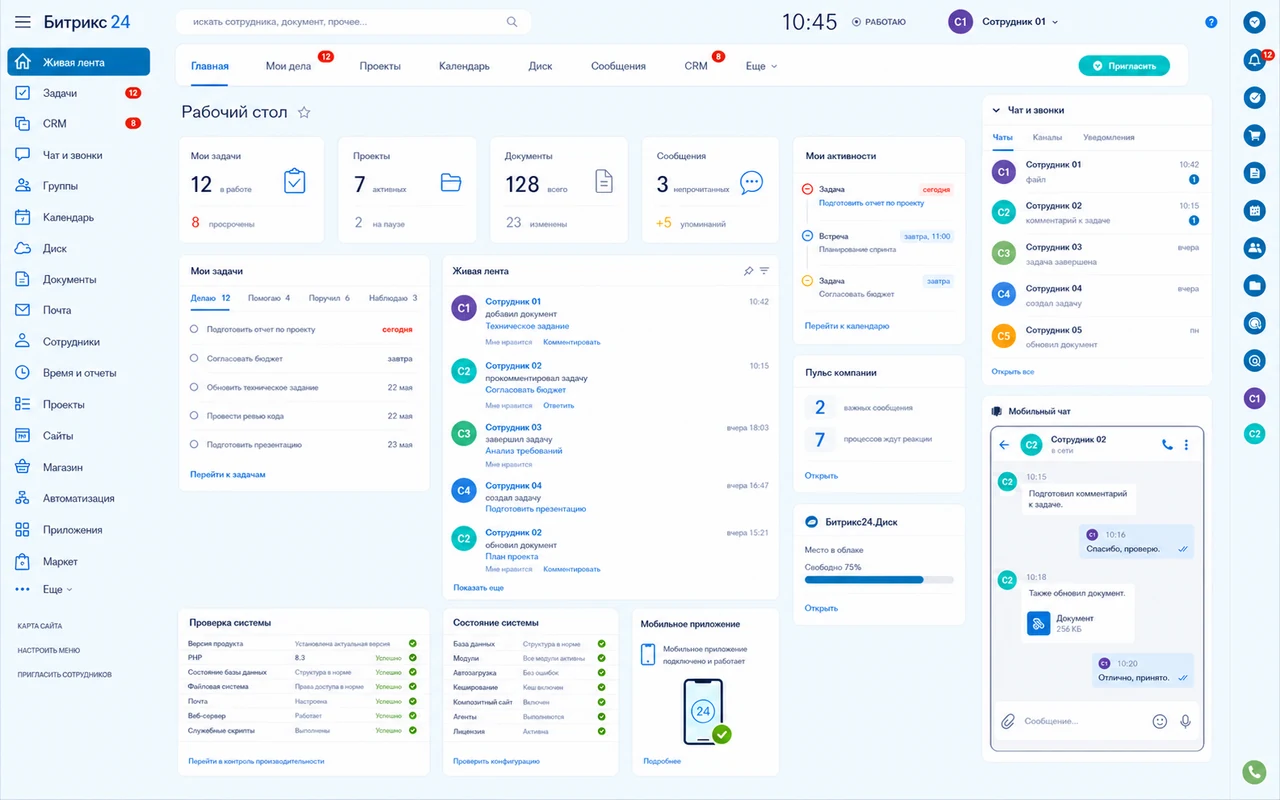The width and height of the screenshot is (1280, 800).
Task: Click the magnifier icon in the search bar
Action: point(512,22)
